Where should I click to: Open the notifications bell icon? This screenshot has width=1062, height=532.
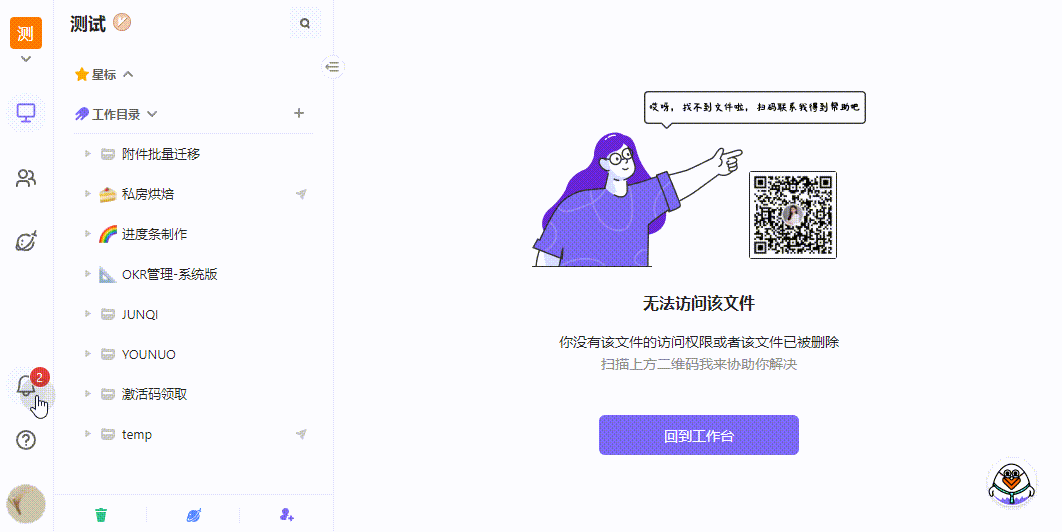pos(26,386)
